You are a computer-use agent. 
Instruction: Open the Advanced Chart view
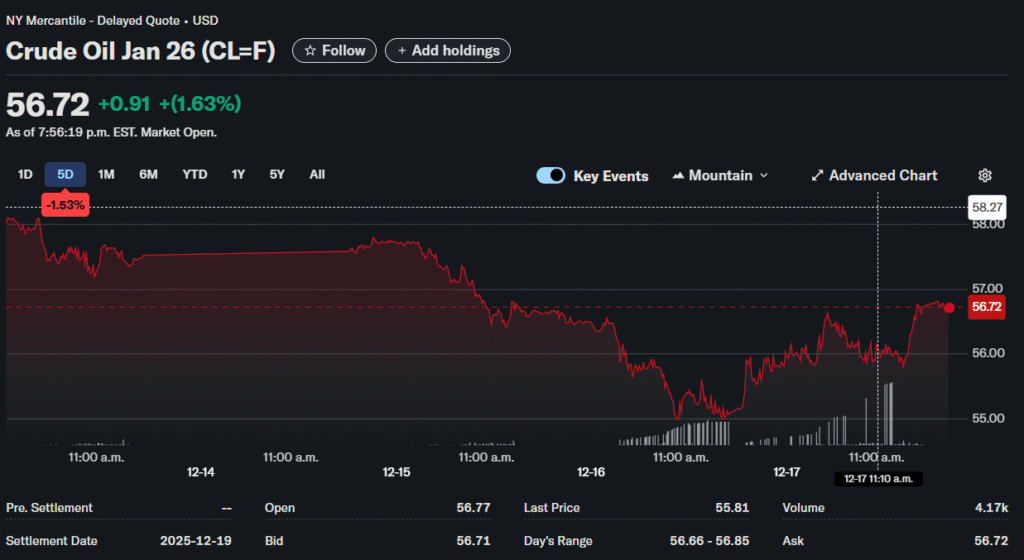tap(874, 176)
